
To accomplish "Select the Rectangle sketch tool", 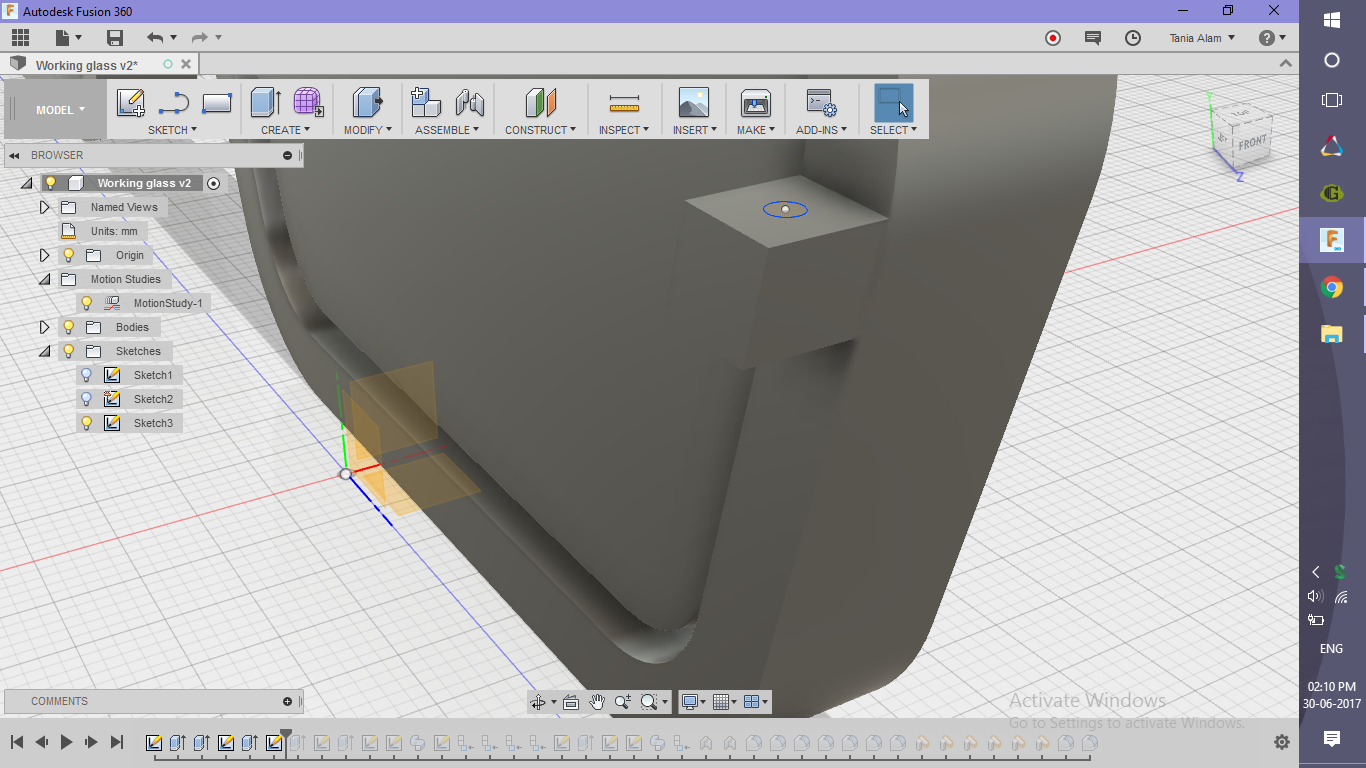I will 217,102.
